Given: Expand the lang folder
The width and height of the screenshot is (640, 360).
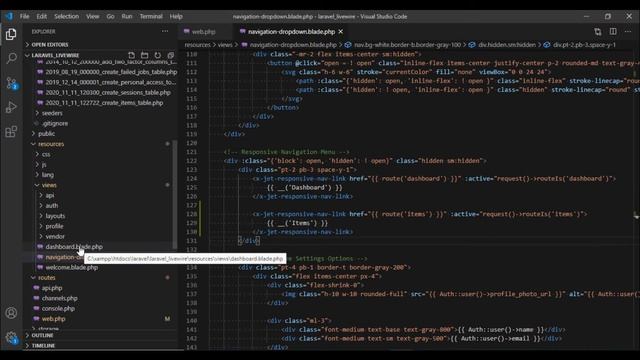Looking at the screenshot, I should coord(47,175).
